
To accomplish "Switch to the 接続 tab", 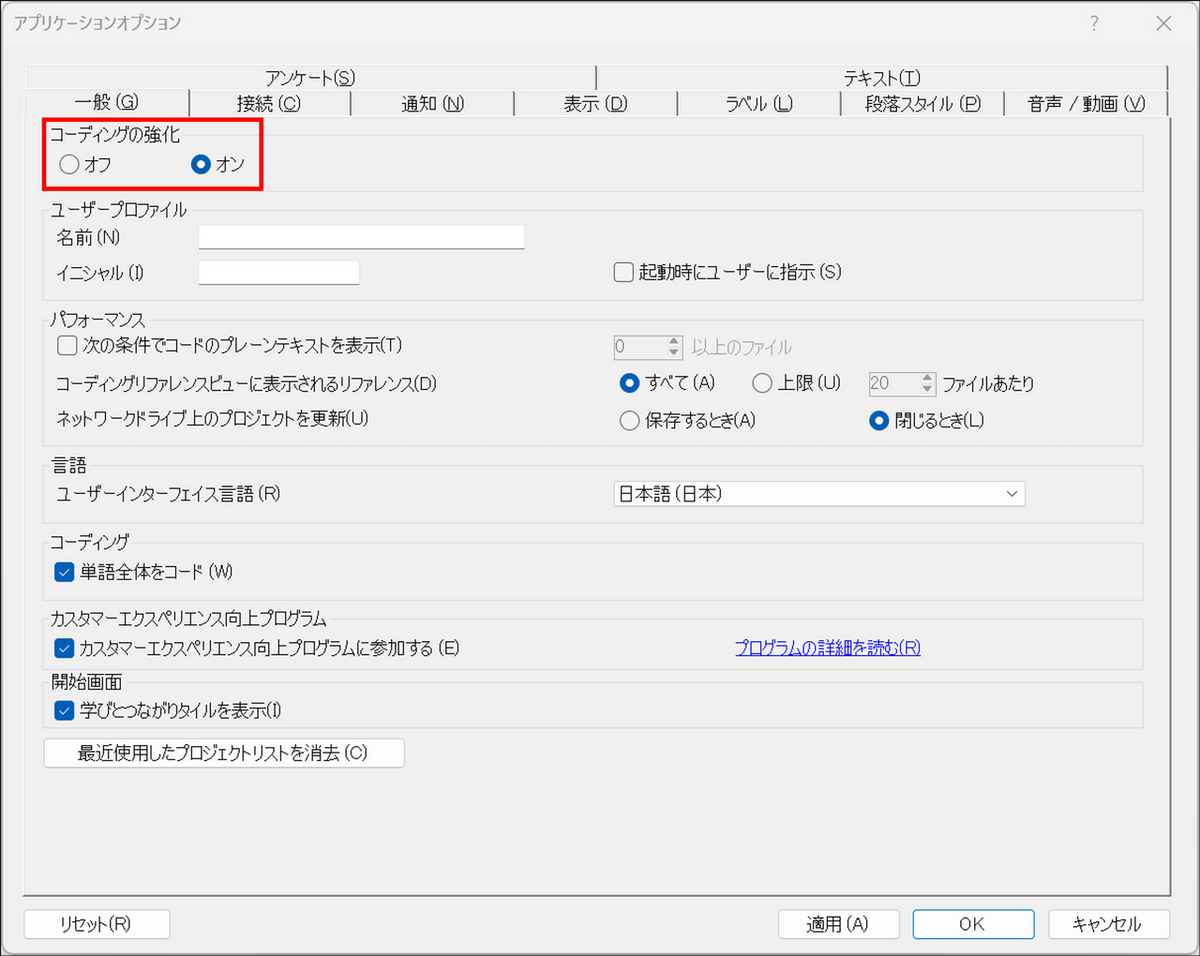I will pyautogui.click(x=269, y=103).
